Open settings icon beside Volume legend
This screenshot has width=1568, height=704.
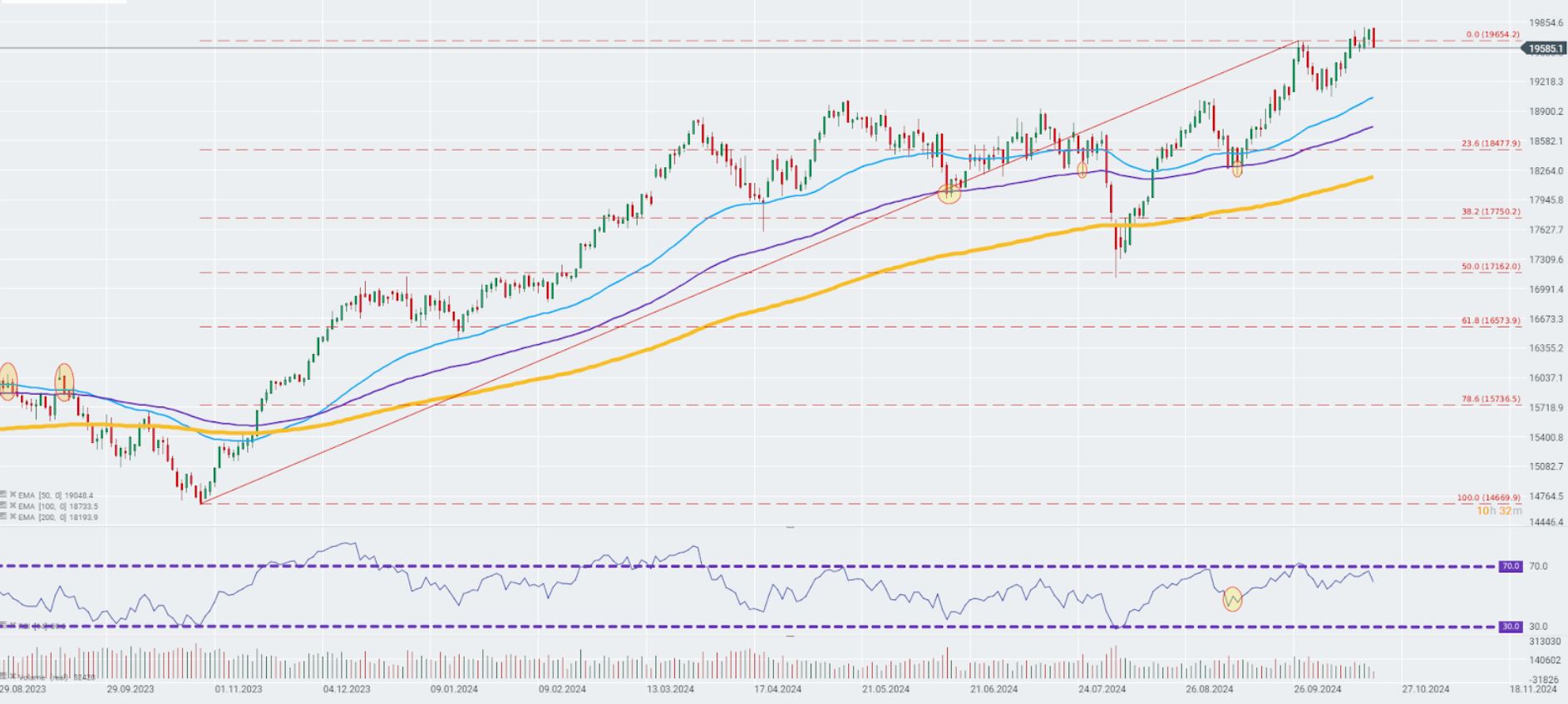click(3, 677)
